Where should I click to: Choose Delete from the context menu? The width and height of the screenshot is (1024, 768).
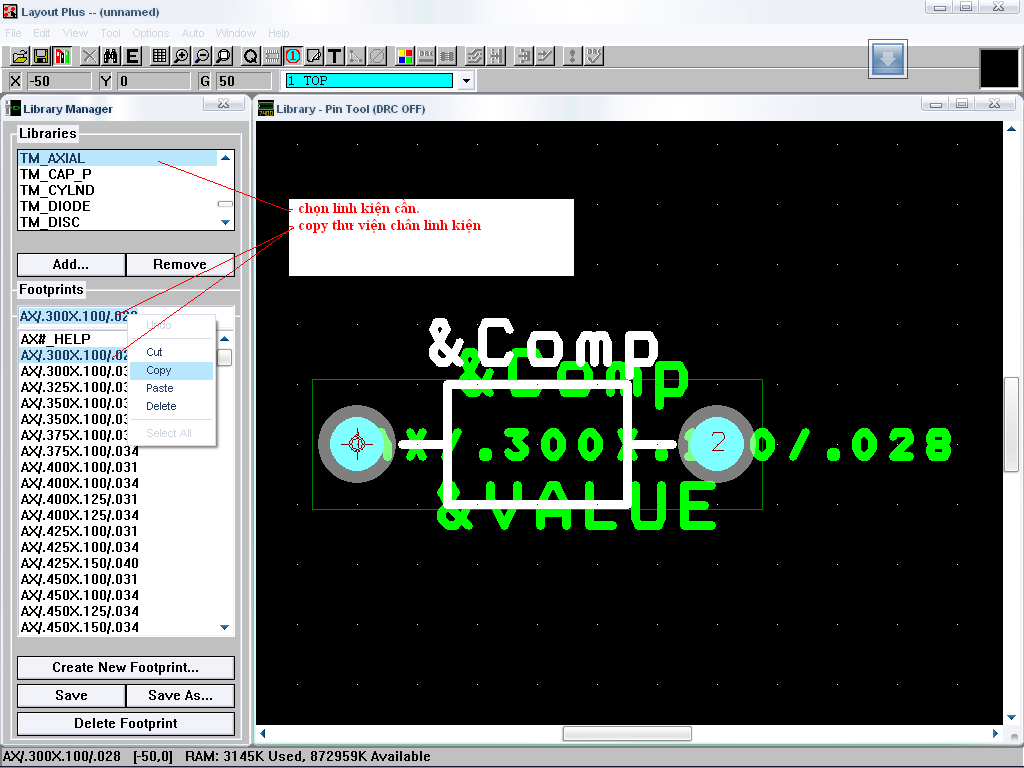[172, 406]
